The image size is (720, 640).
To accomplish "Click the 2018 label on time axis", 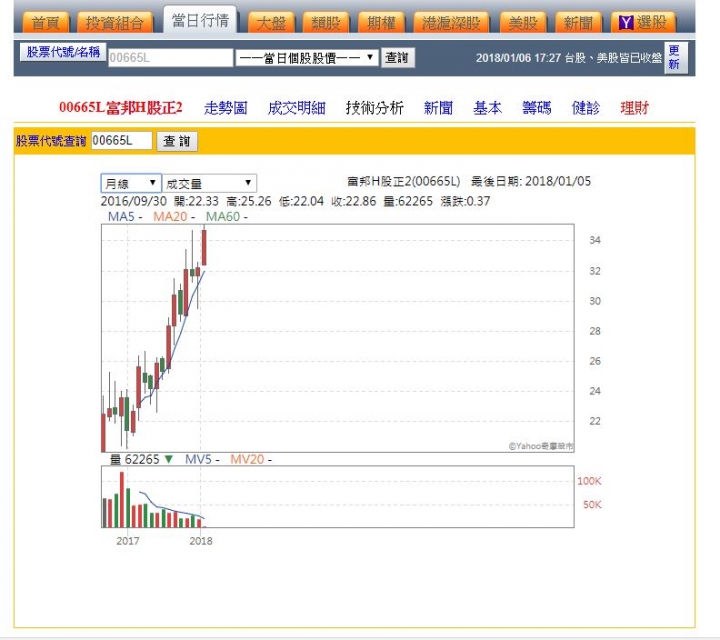I will point(201,541).
